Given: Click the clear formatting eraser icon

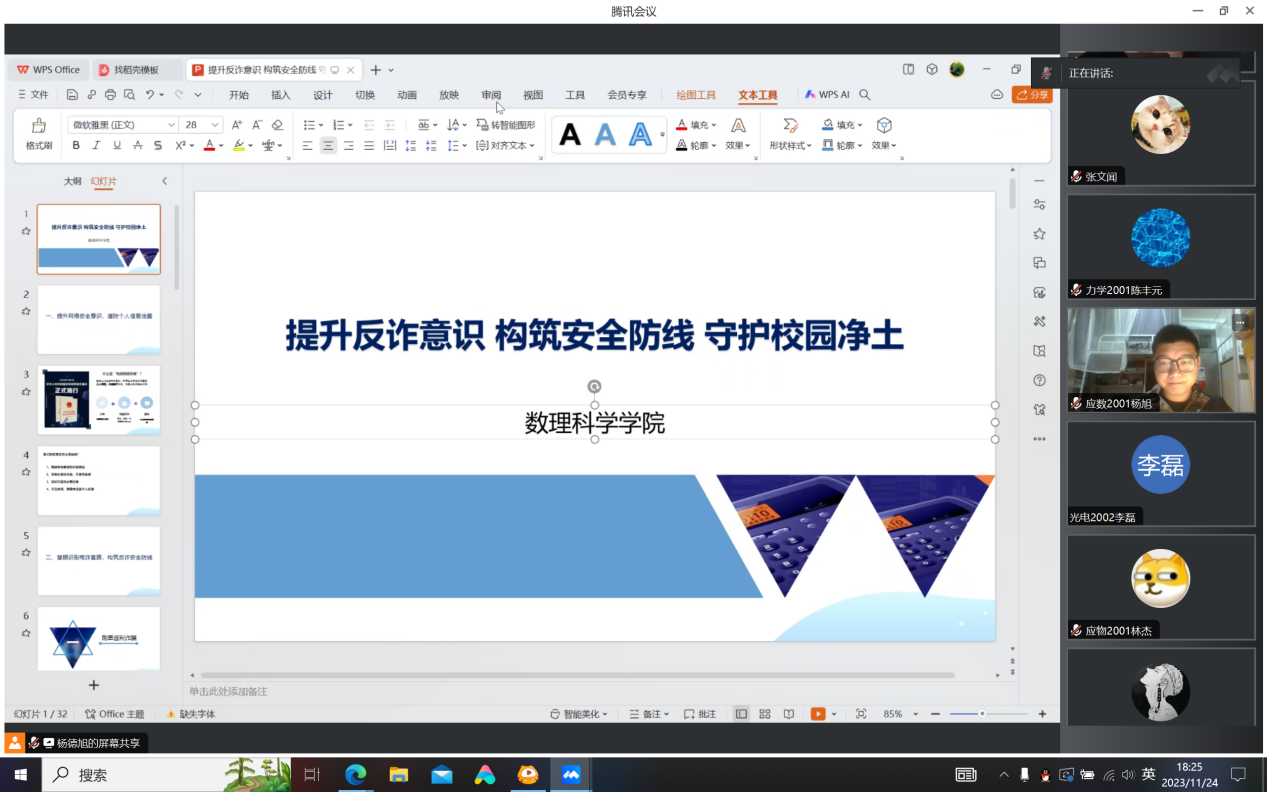Looking at the screenshot, I should [x=277, y=125].
